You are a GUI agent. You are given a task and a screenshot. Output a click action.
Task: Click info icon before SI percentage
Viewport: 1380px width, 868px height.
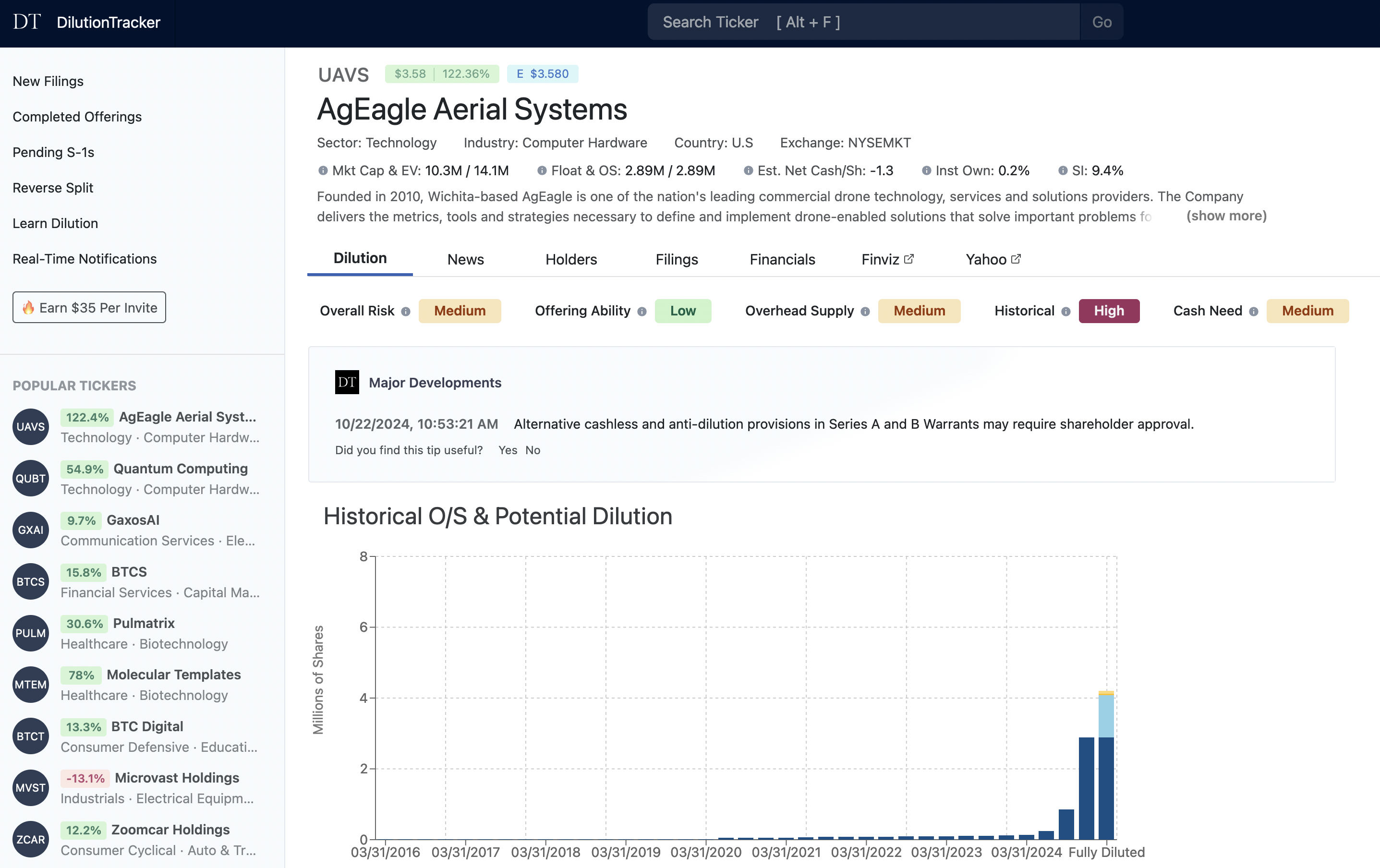pos(1063,171)
